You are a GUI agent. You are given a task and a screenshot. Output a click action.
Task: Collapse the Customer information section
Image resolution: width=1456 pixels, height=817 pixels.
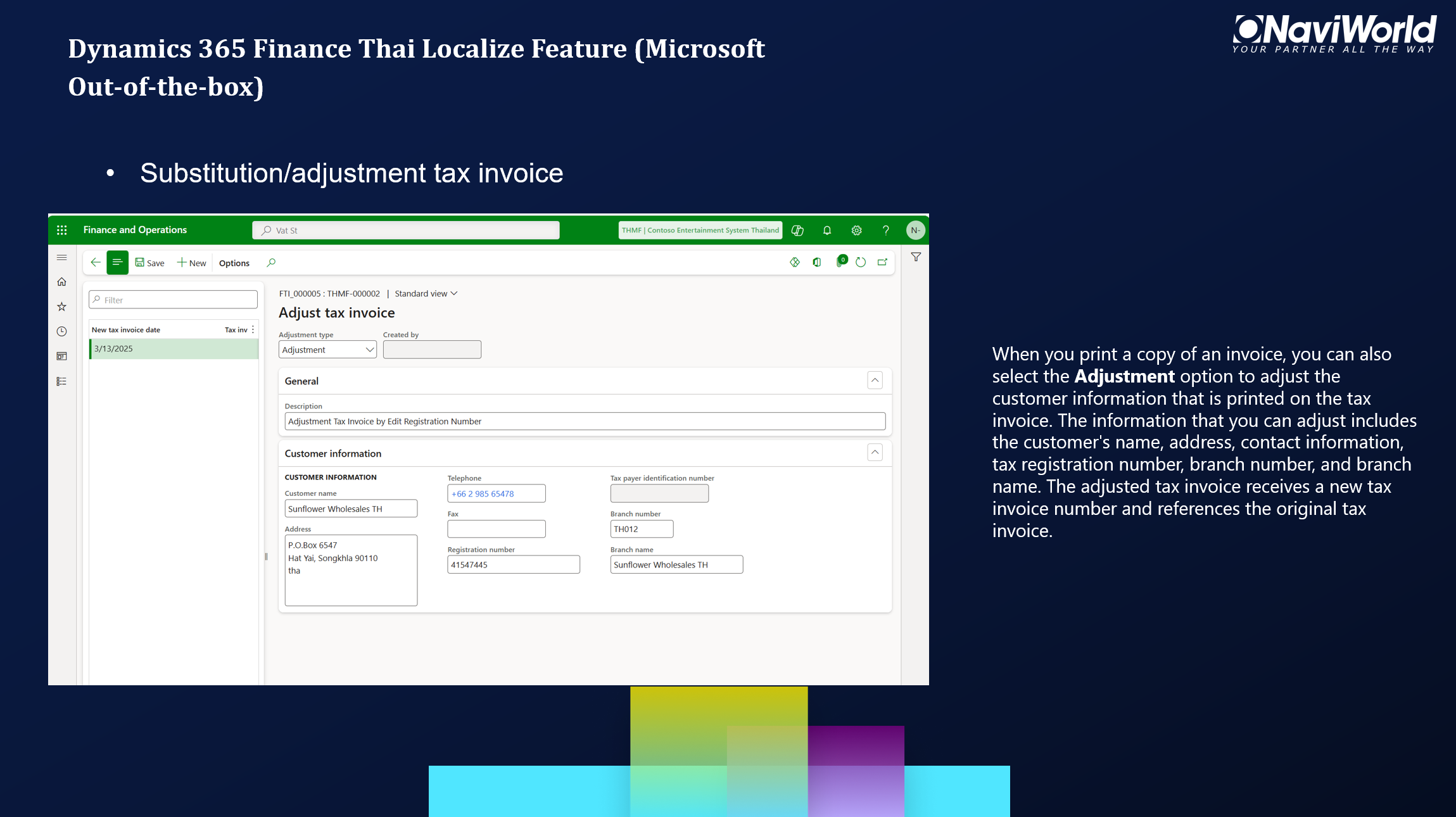click(875, 453)
